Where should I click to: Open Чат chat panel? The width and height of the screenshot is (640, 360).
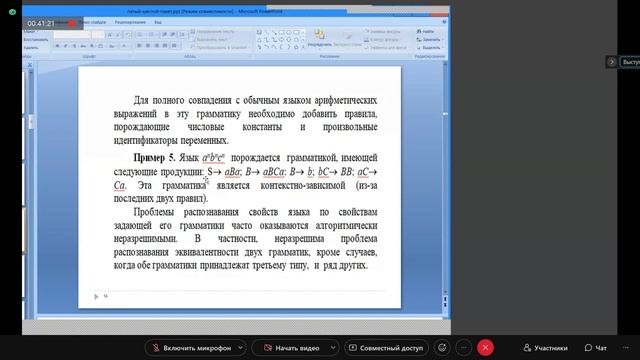596,348
